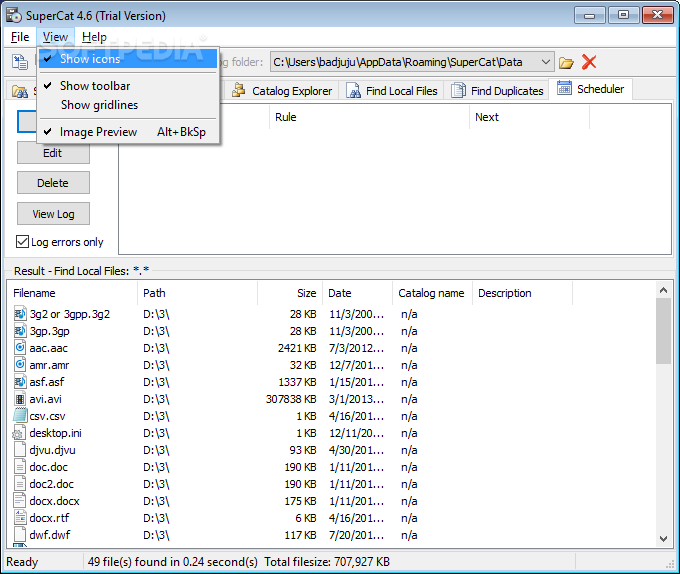The height and width of the screenshot is (574, 680).
Task: Click the results scrollbar down arrow
Action: pyautogui.click(x=663, y=538)
